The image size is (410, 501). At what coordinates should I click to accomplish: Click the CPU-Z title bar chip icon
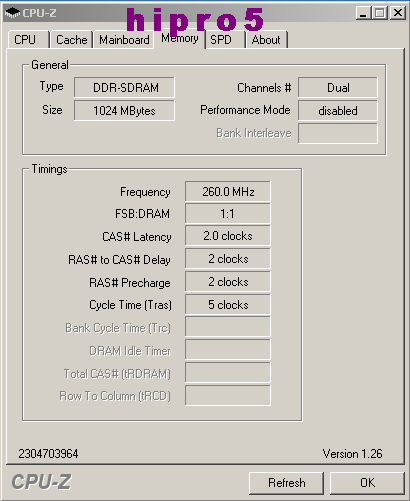click(x=12, y=13)
